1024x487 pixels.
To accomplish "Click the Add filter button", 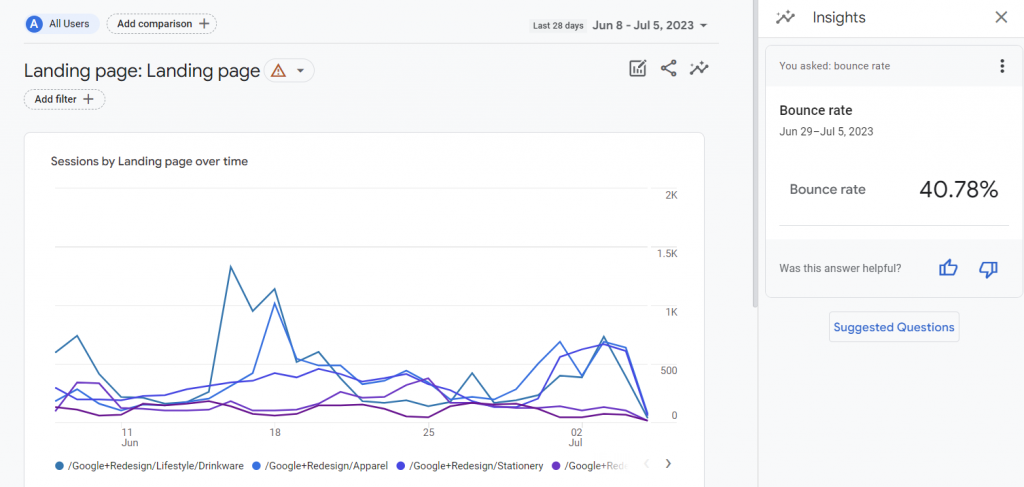I will click(x=64, y=99).
